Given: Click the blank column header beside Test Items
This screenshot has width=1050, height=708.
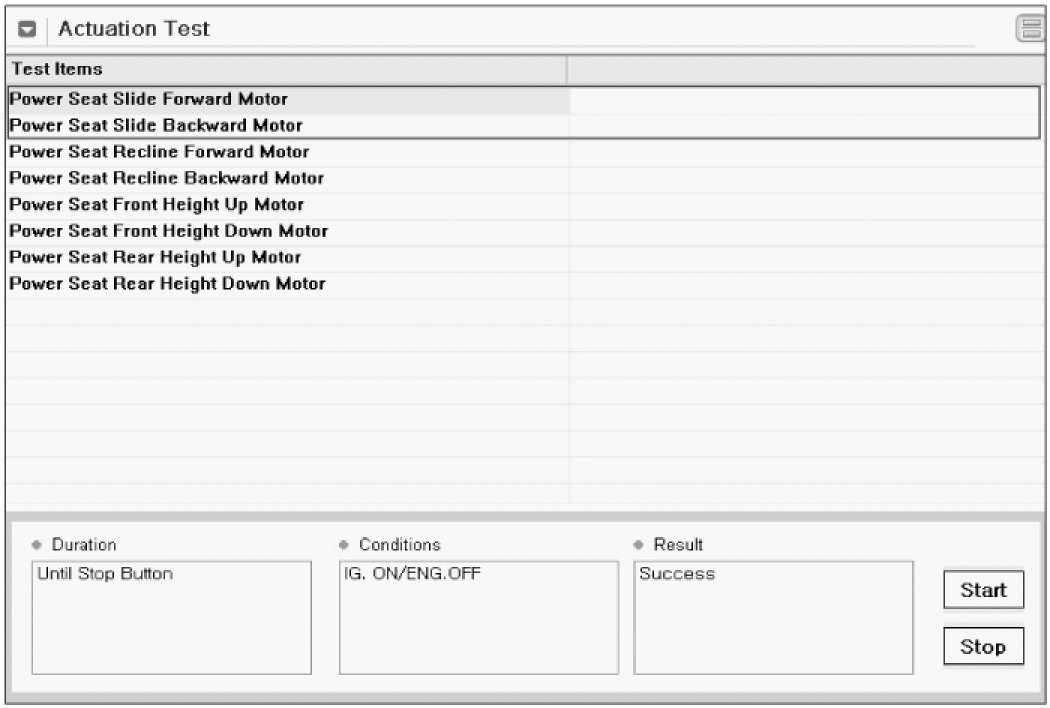Looking at the screenshot, I should click(805, 70).
